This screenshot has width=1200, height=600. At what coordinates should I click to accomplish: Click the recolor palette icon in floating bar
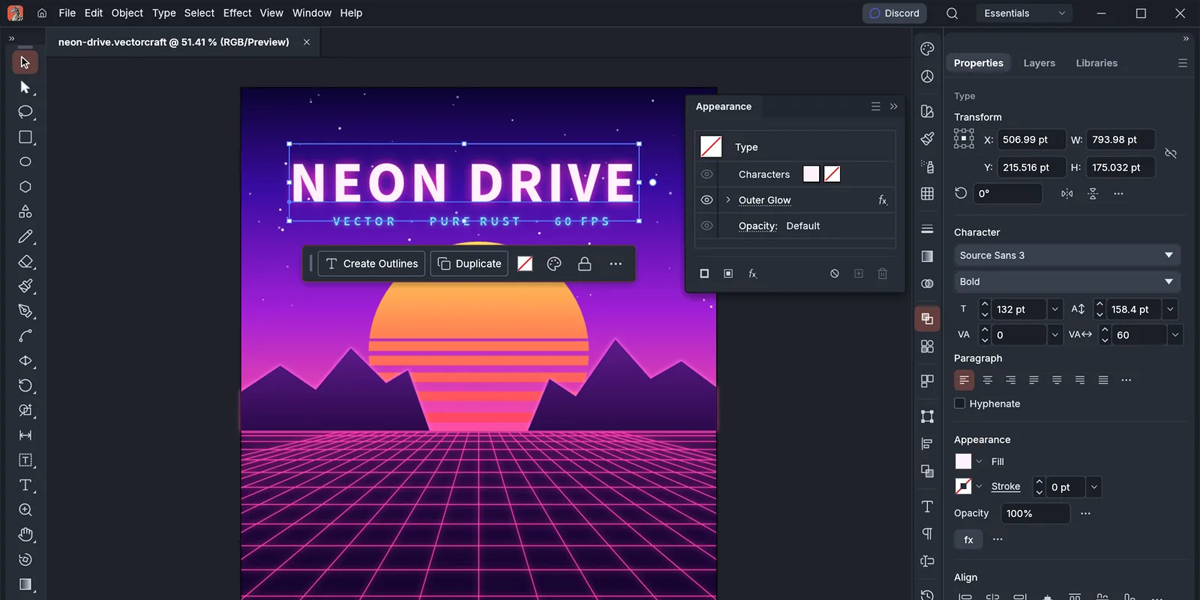554,264
